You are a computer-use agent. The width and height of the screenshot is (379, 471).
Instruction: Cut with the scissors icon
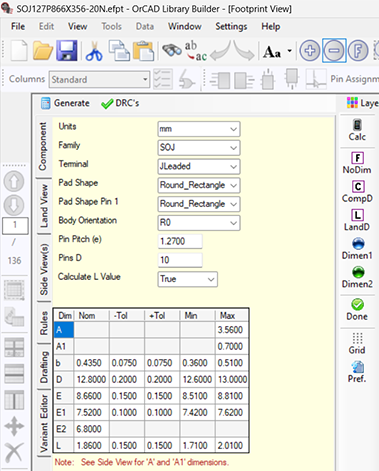[x=94, y=51]
